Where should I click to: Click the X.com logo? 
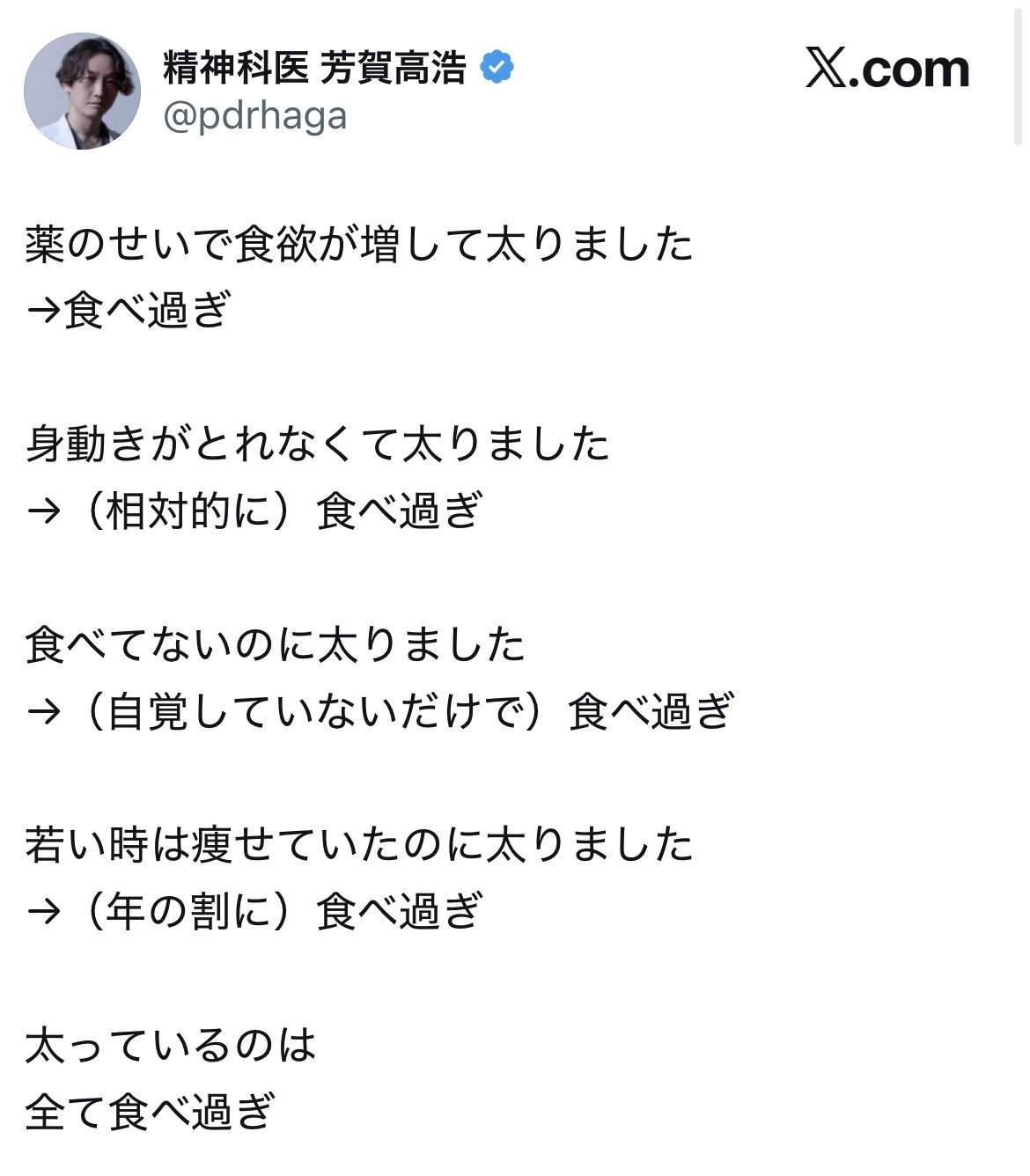pos(887,69)
